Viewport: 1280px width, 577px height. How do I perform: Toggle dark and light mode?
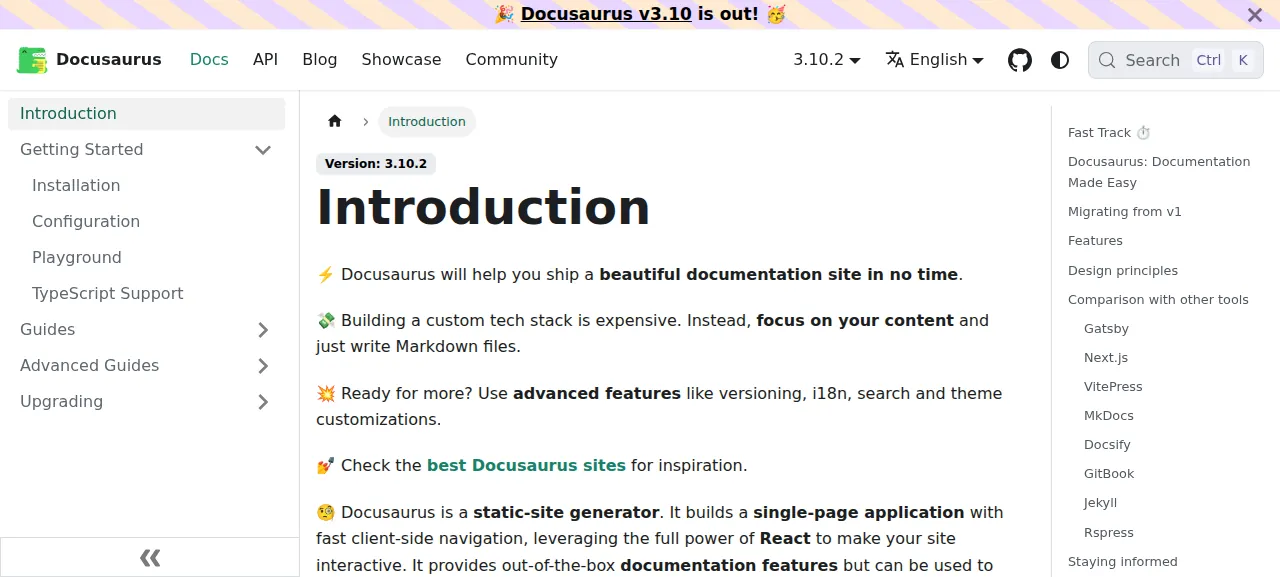point(1060,60)
